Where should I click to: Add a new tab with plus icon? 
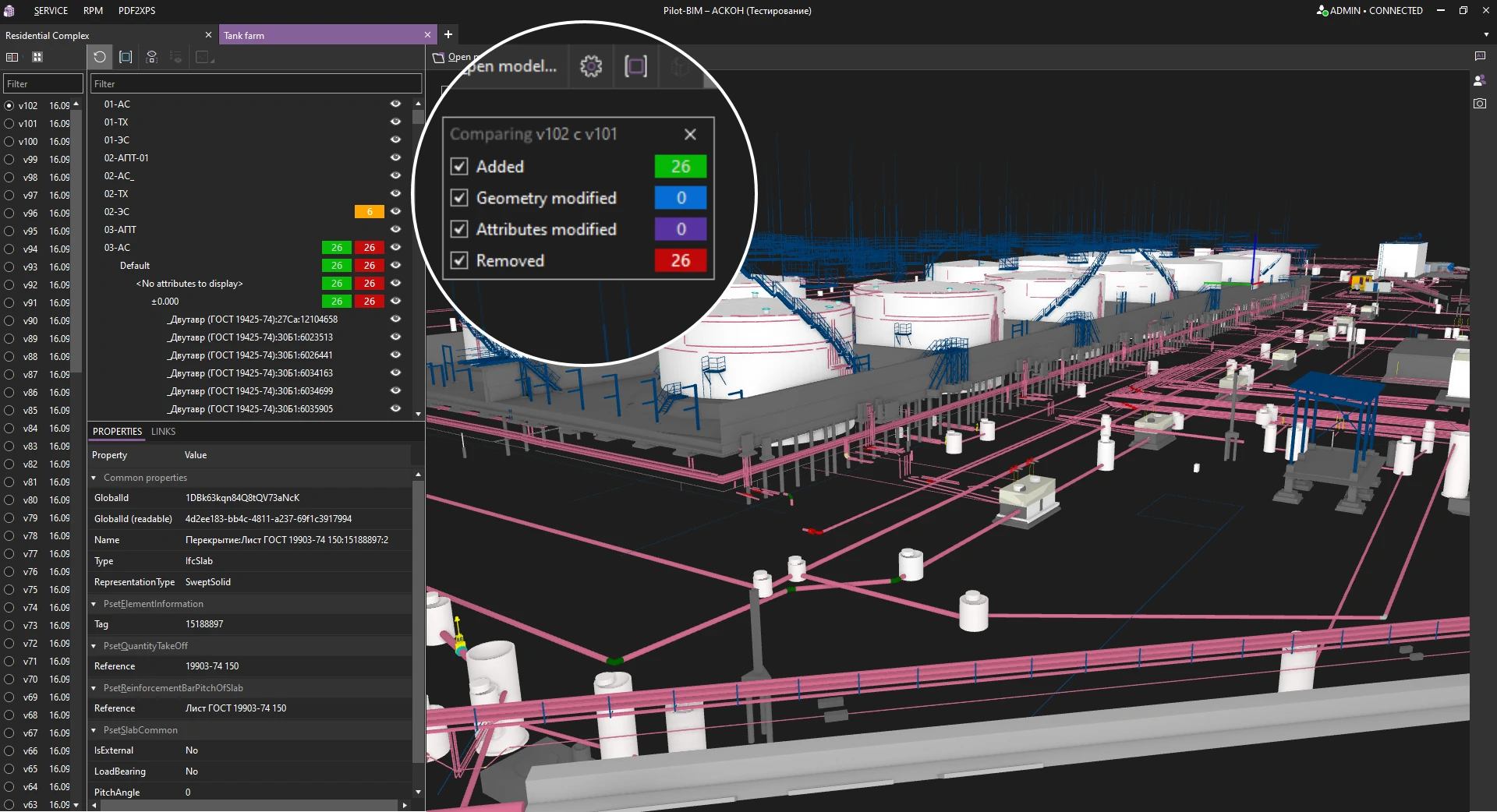[448, 34]
